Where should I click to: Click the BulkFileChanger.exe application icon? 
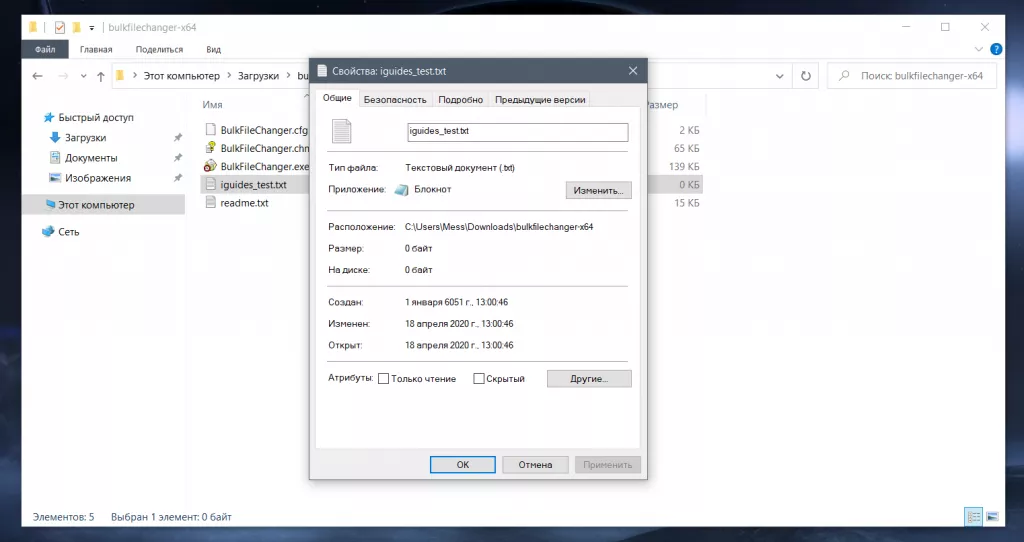click(x=210, y=166)
